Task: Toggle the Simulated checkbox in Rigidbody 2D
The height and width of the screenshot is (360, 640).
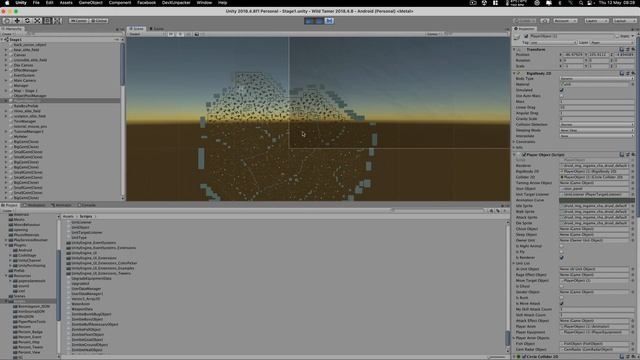Action: pos(562,90)
